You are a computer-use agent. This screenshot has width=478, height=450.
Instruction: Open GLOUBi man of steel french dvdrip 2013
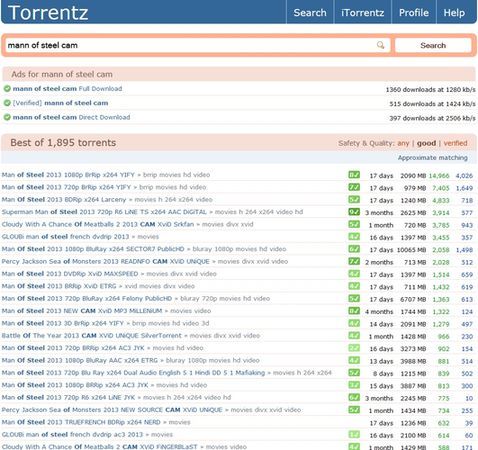[x=65, y=236]
